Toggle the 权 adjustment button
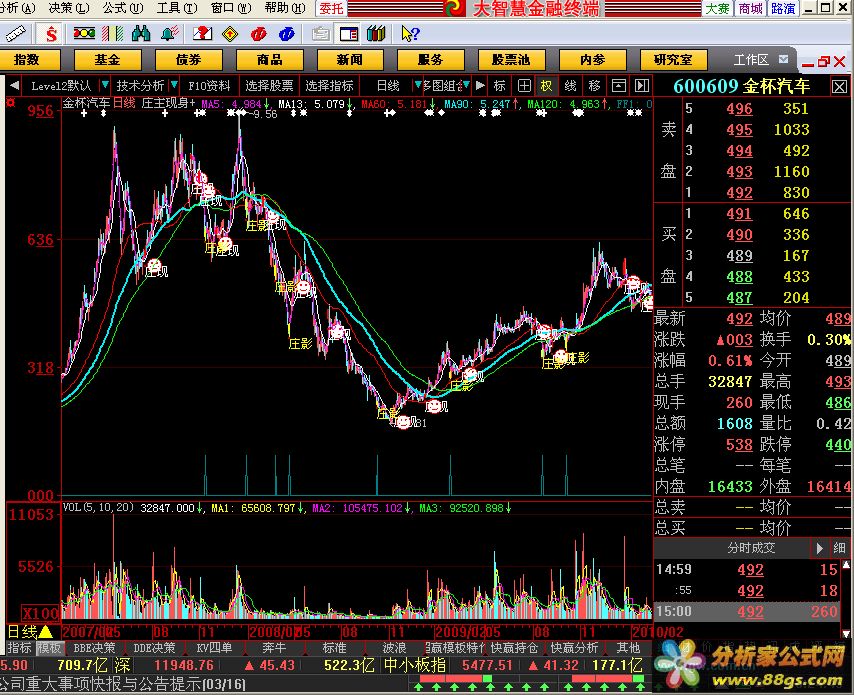Viewport: 854px width, 695px height. click(x=546, y=86)
